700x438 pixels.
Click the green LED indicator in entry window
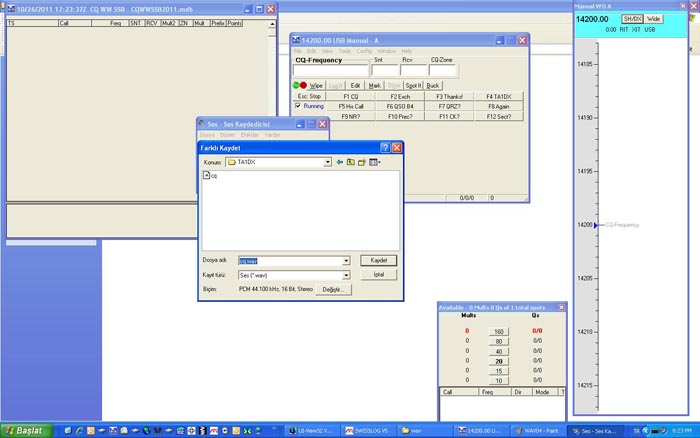tap(296, 86)
